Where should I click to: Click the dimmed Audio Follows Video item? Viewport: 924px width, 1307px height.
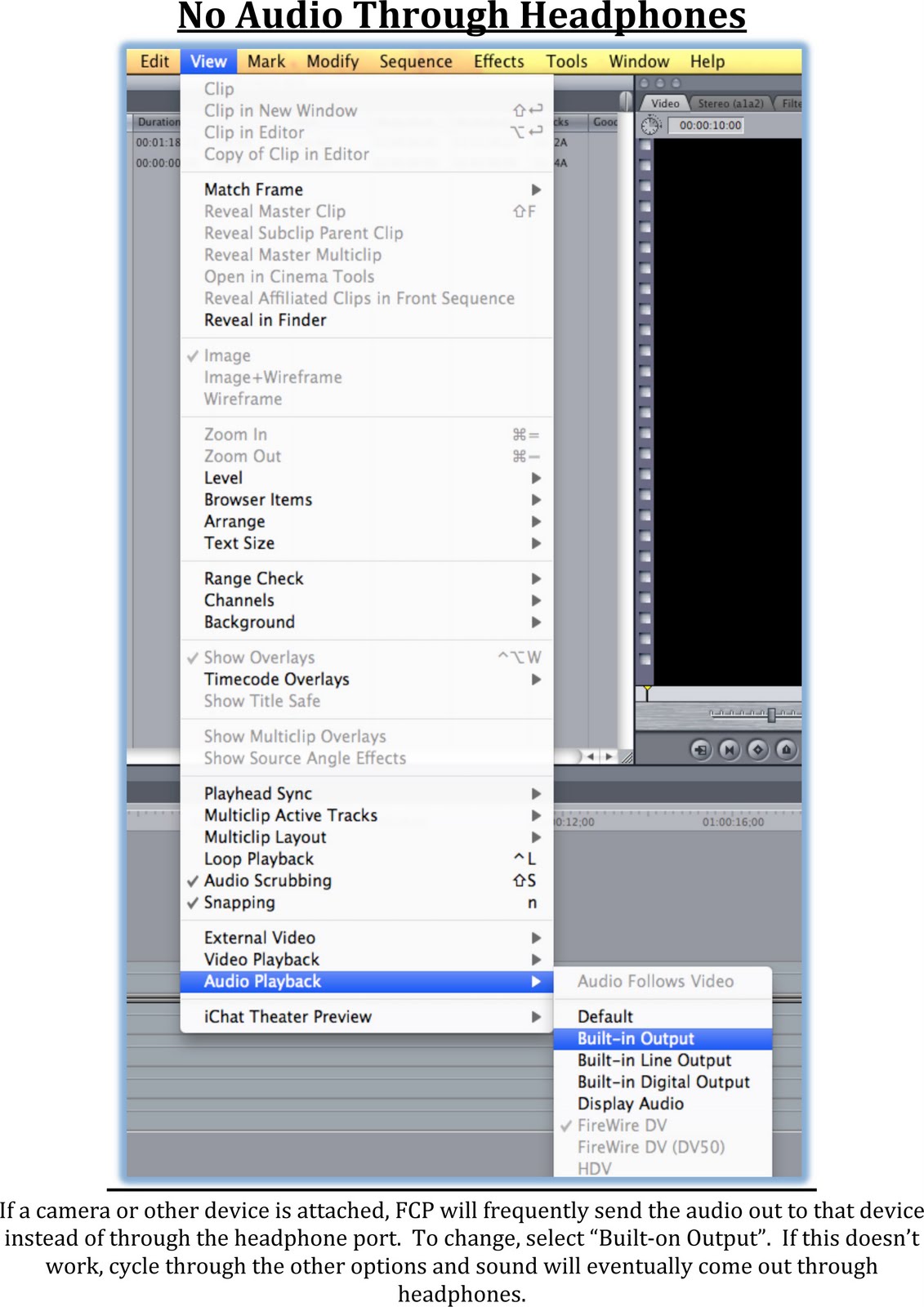663,982
